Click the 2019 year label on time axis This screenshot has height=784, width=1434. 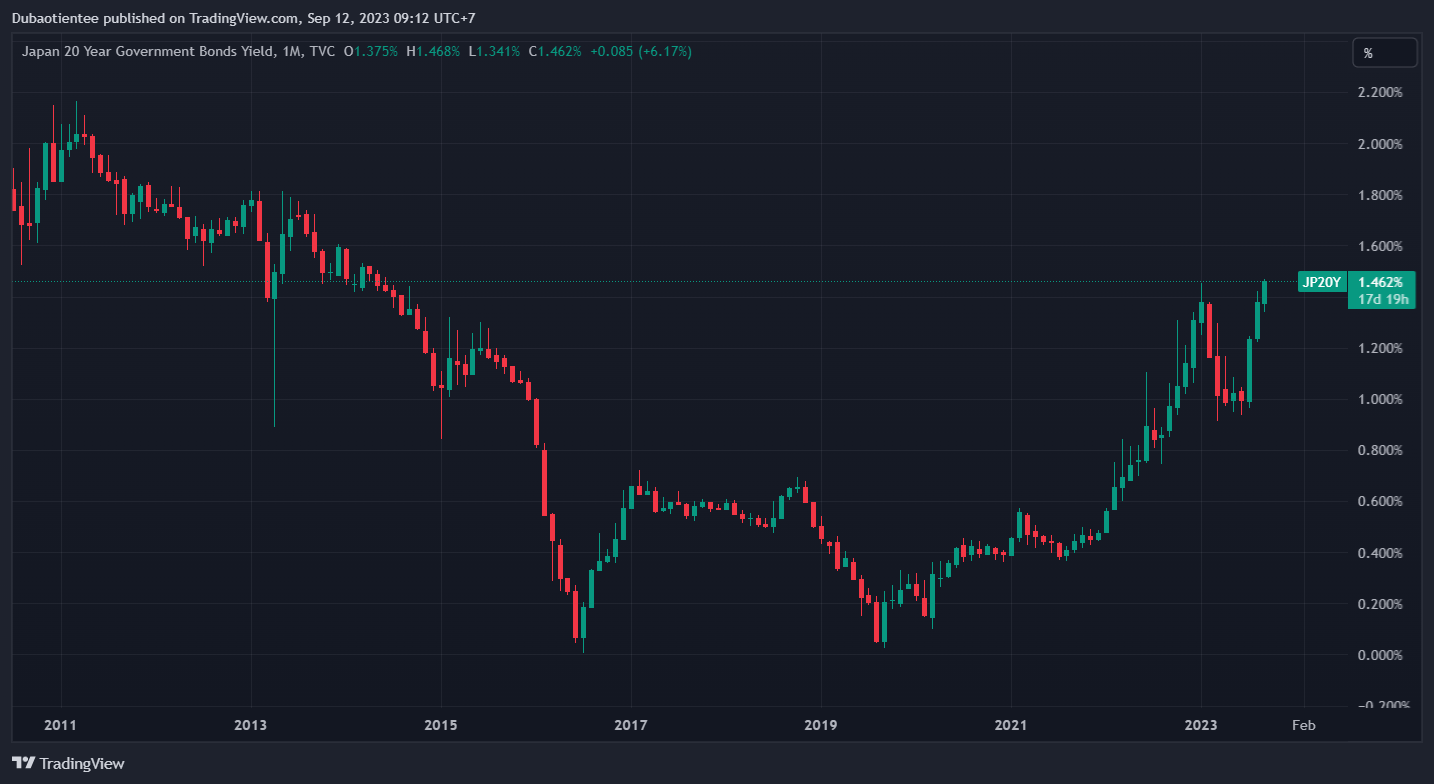point(821,724)
